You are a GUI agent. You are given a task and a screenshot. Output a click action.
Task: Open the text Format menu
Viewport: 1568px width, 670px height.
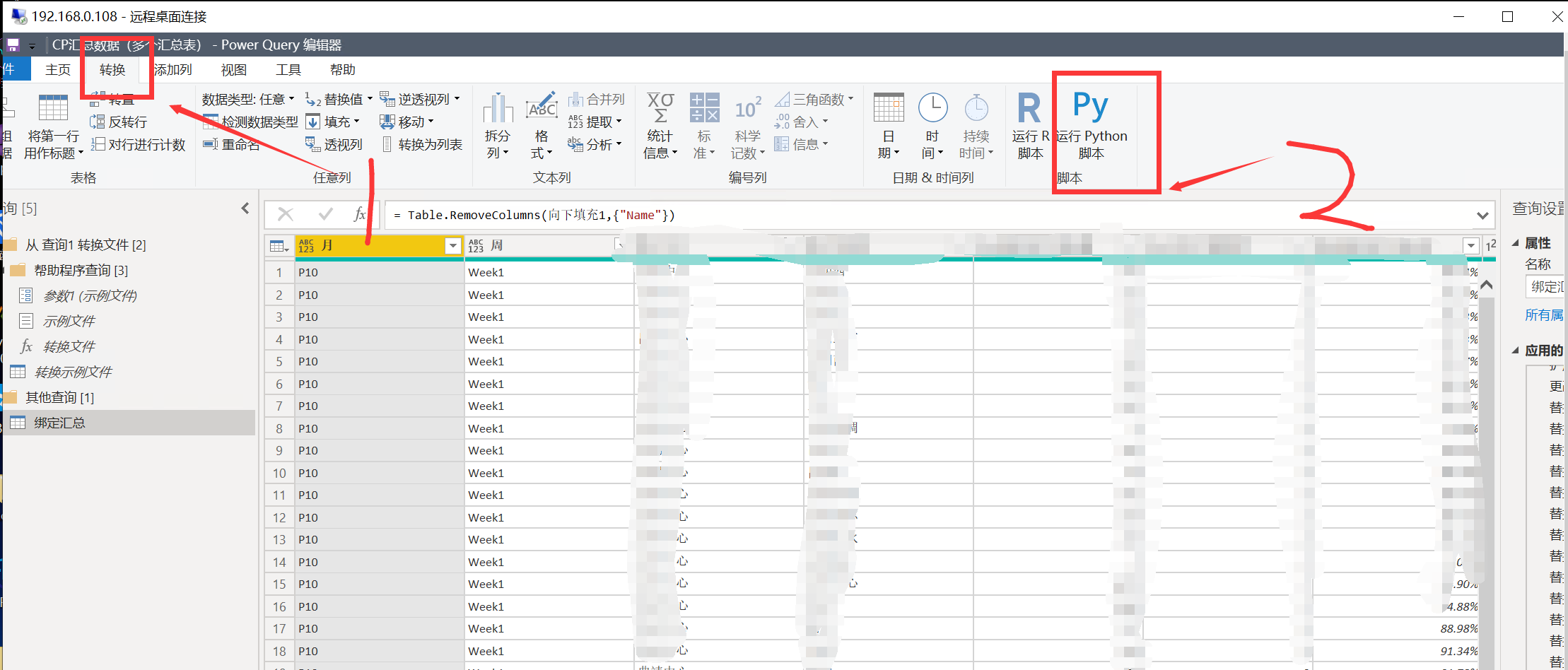[542, 126]
